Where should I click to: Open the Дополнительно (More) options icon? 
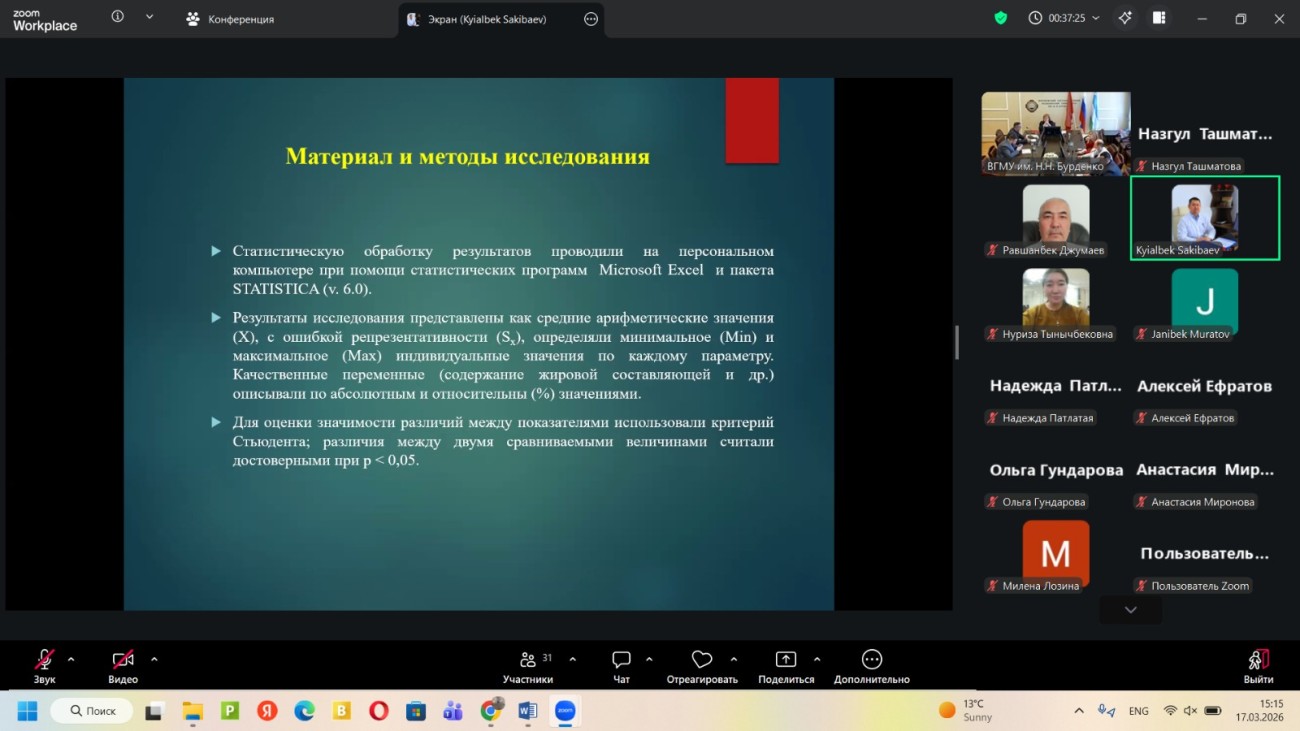[x=870, y=660]
